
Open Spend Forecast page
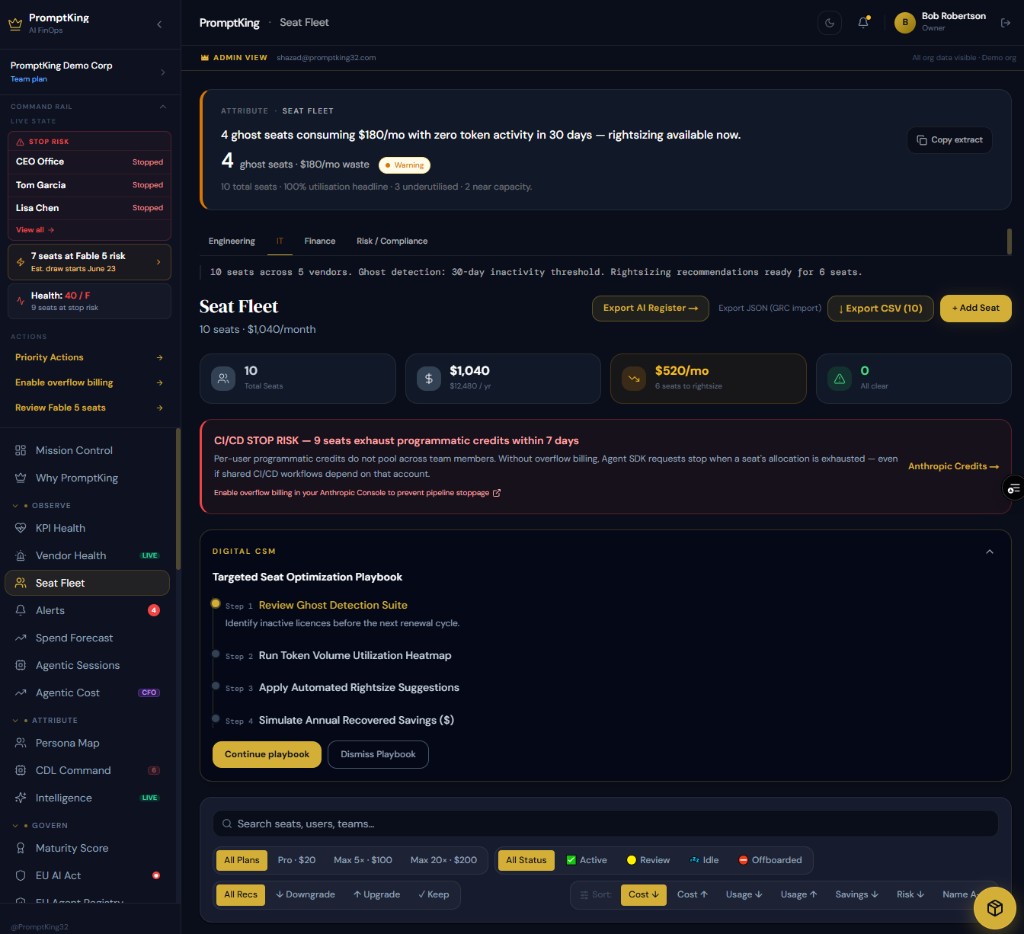click(87, 637)
